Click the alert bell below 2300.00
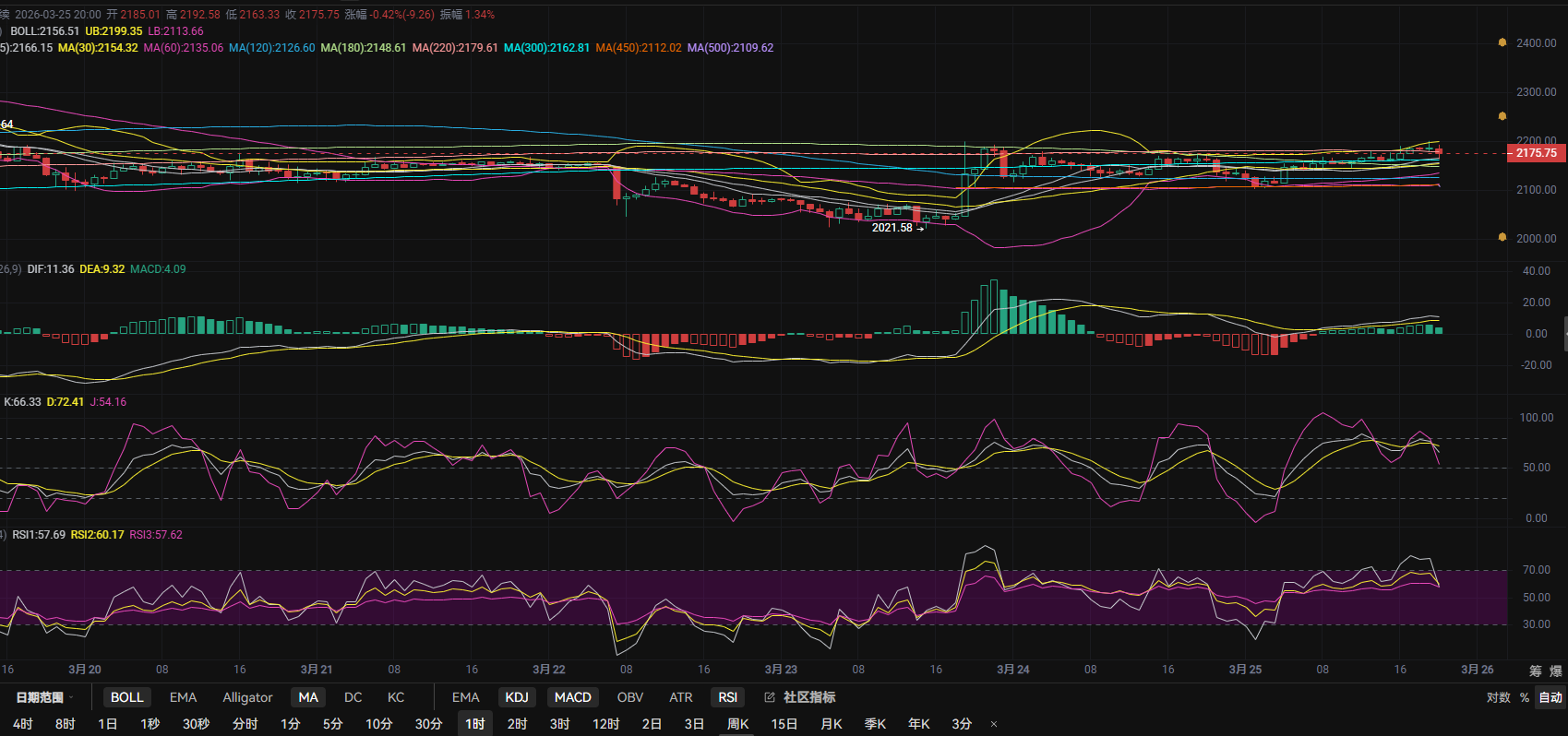Viewport: 1568px width, 736px height. tap(1502, 116)
